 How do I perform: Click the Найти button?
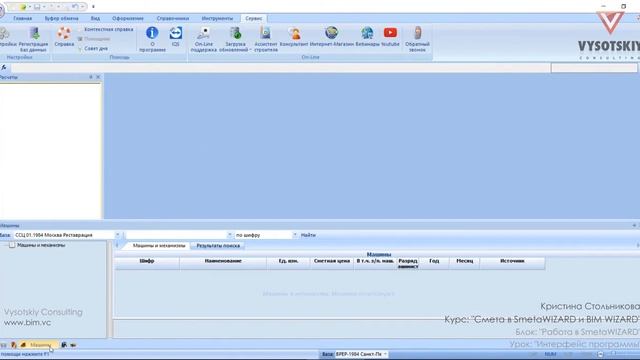[x=308, y=235]
